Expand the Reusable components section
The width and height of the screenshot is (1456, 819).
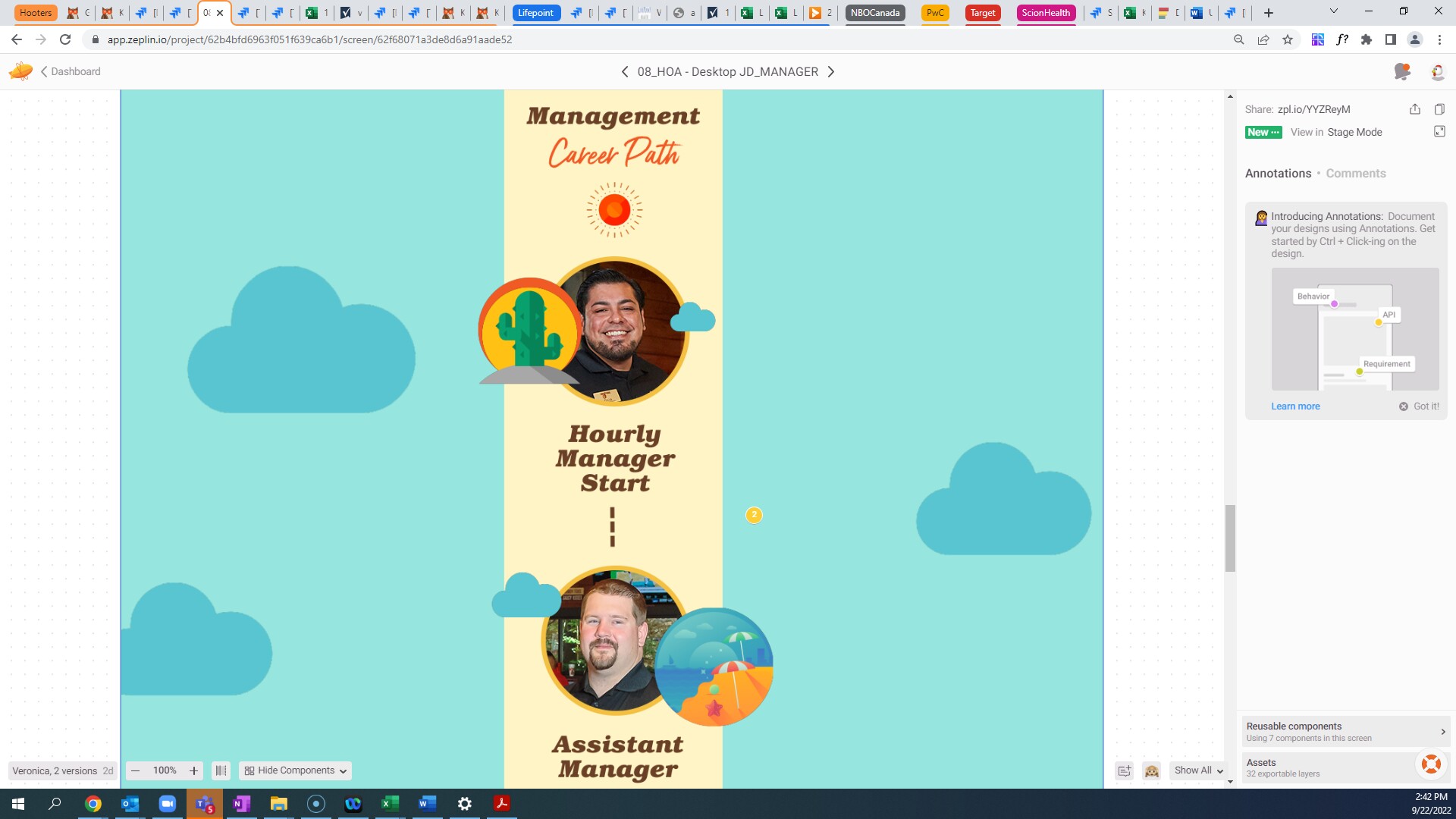pos(1345,732)
